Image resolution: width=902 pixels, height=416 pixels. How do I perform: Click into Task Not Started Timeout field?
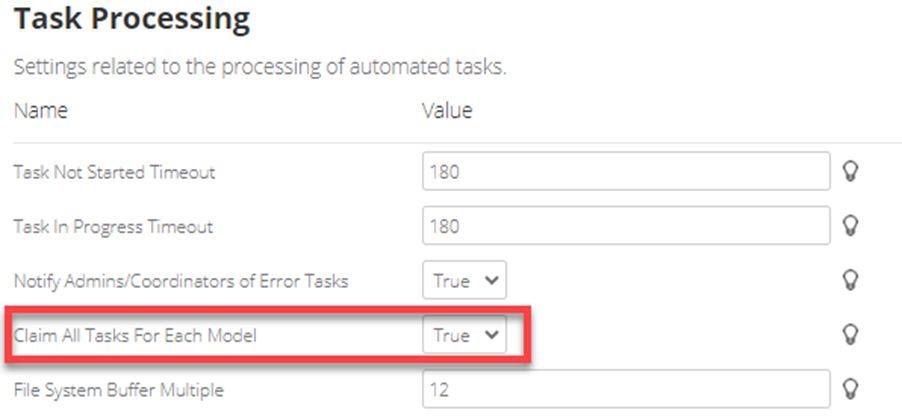[626, 172]
